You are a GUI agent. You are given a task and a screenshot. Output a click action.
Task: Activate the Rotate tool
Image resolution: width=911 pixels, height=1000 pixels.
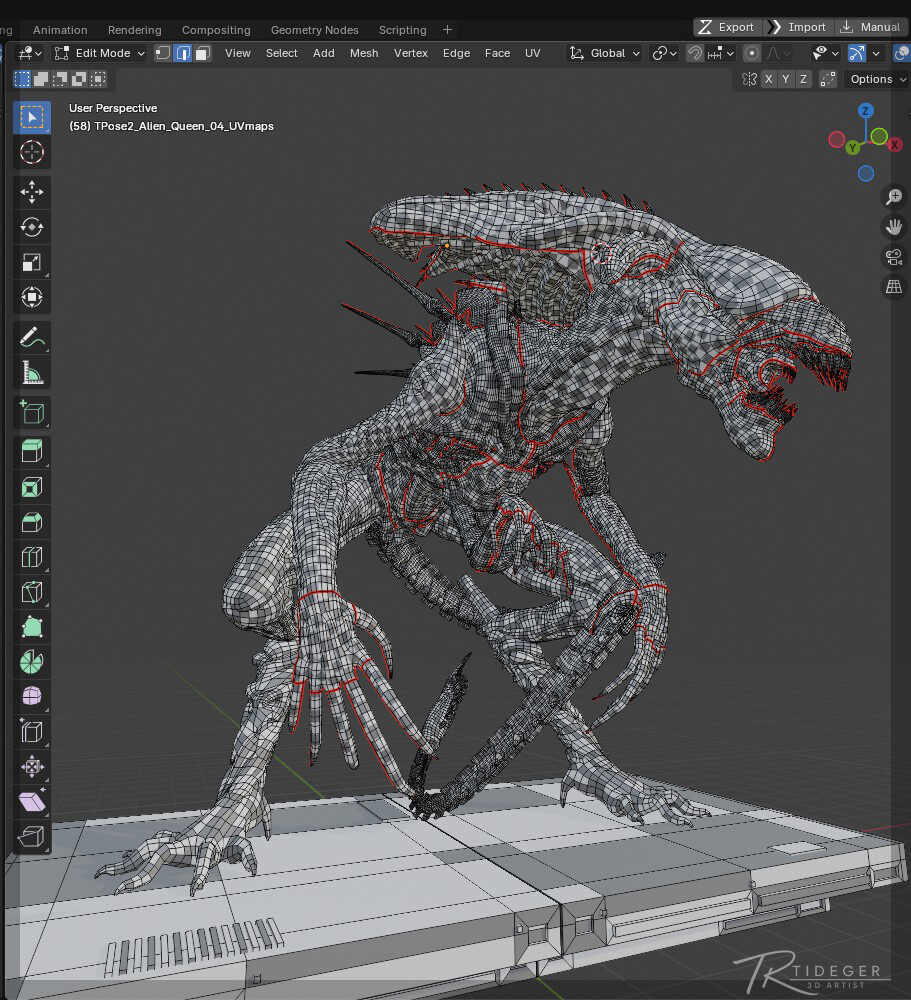pos(32,227)
